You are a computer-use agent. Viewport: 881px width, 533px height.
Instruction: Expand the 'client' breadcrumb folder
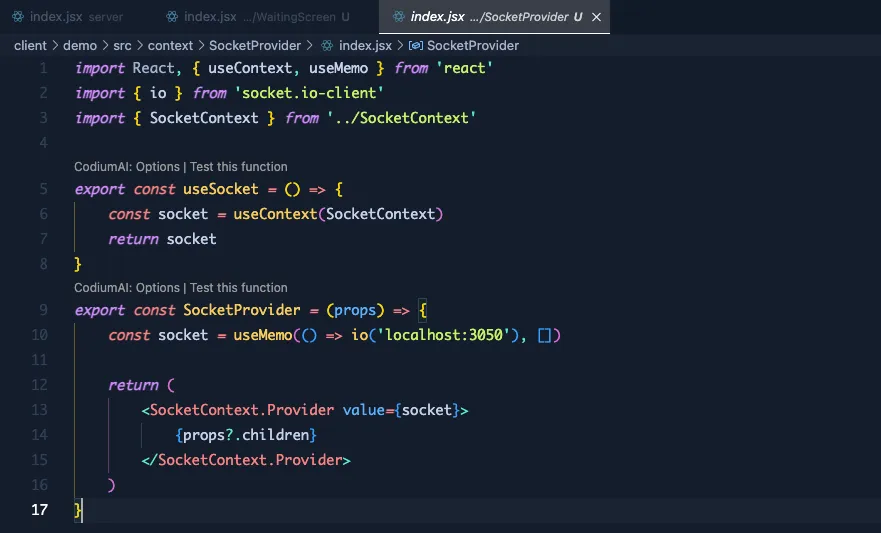tap(30, 45)
